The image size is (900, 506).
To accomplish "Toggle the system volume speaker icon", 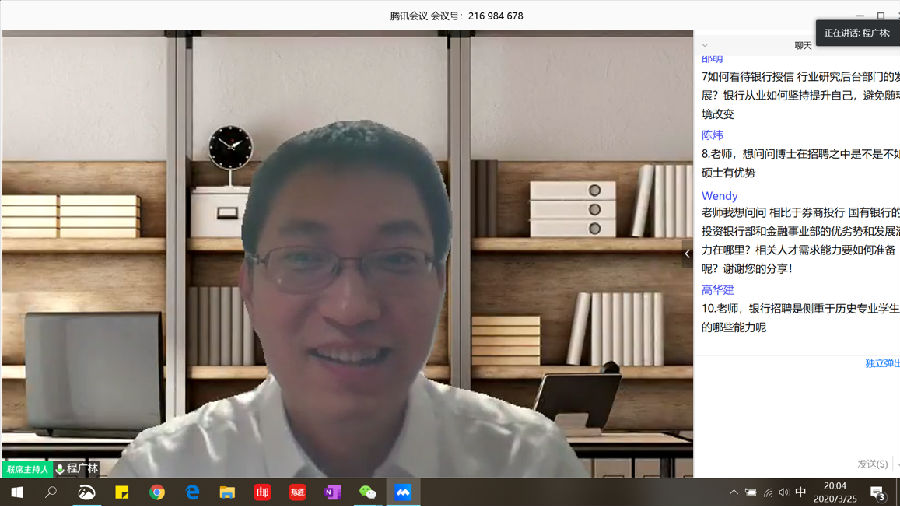I will (x=782, y=492).
